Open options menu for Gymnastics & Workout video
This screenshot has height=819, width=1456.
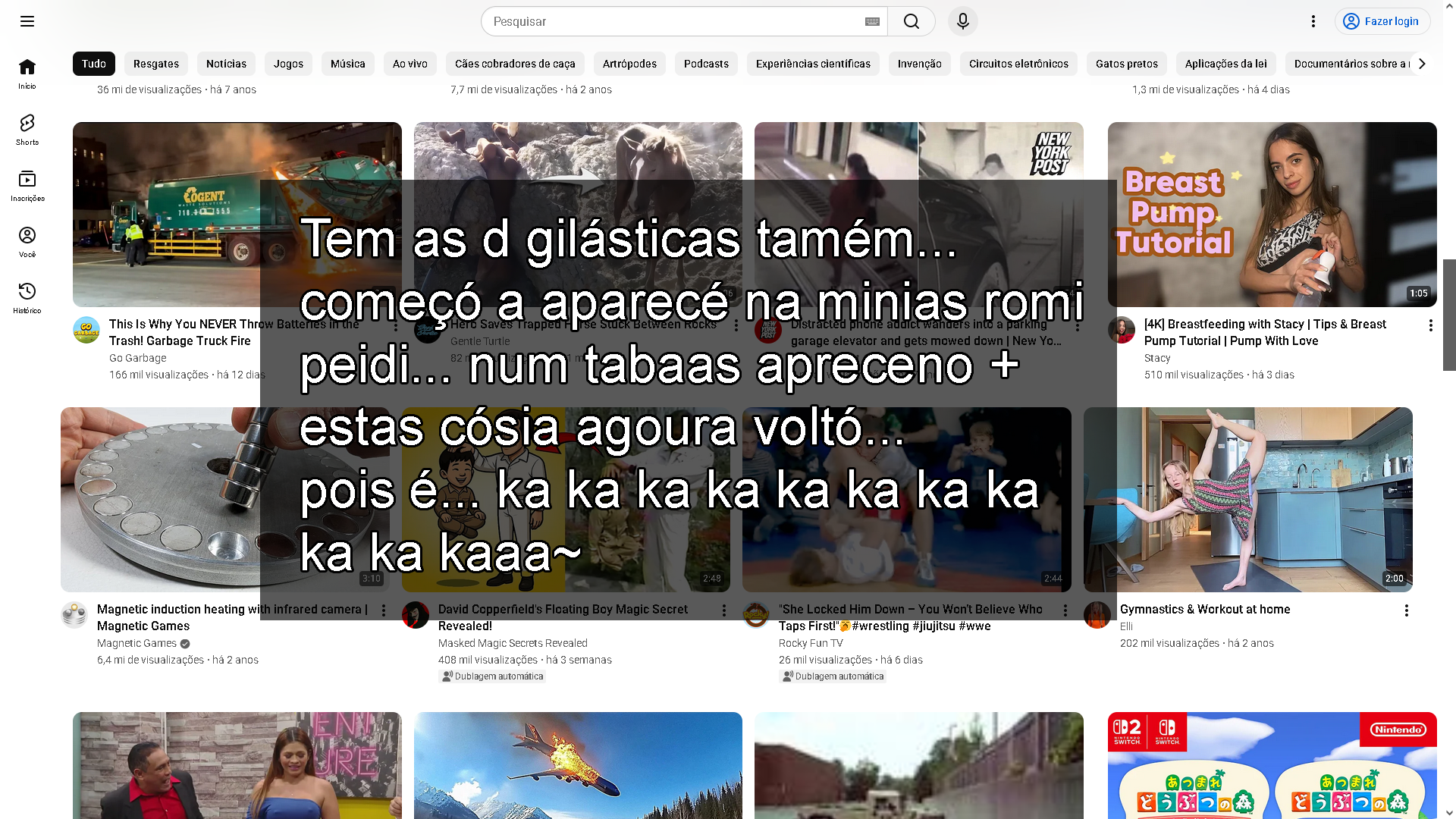[1406, 610]
